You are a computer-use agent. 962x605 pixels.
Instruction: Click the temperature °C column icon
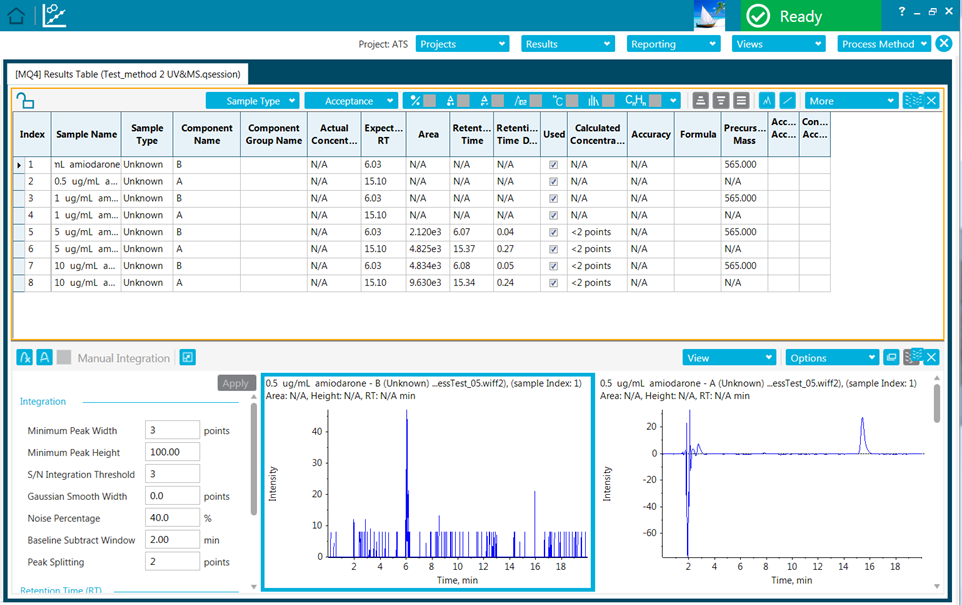(x=556, y=100)
